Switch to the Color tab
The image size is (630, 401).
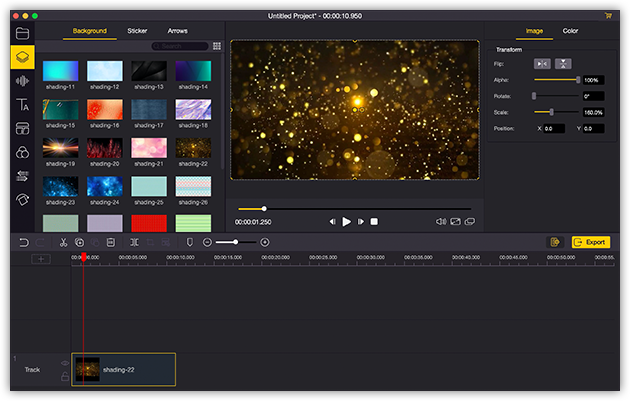[570, 31]
